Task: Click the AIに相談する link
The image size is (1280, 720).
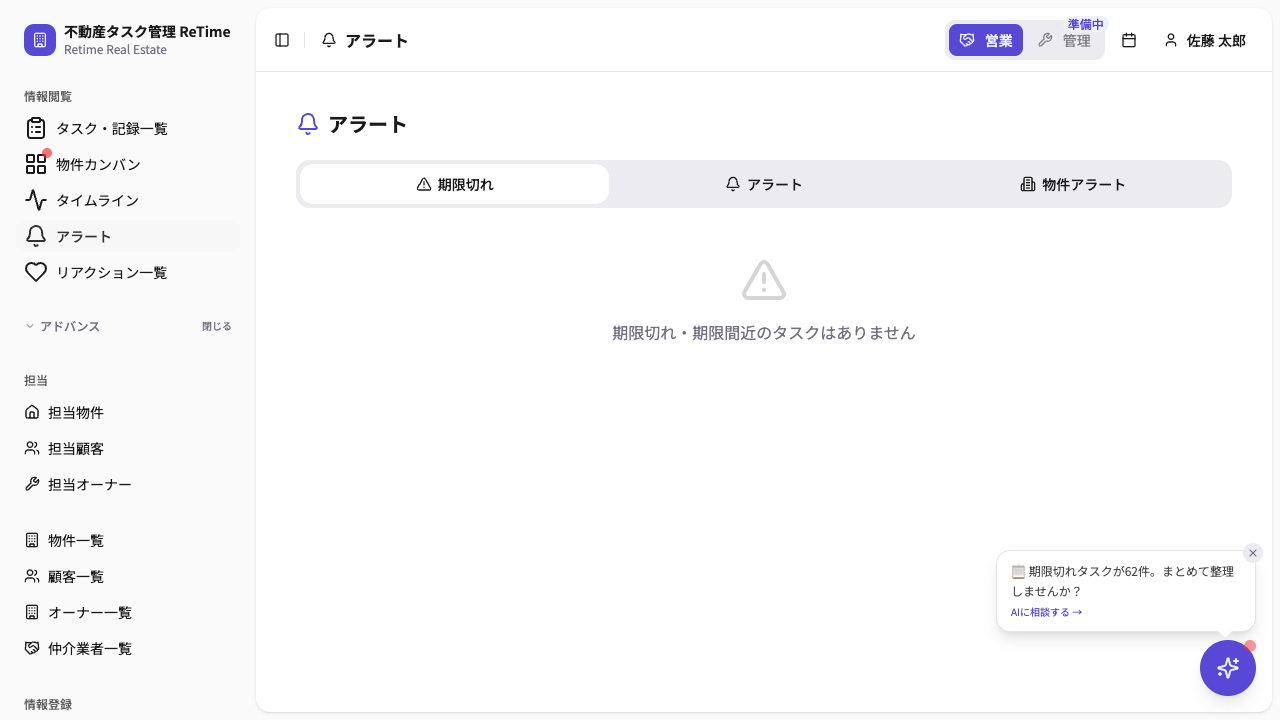Action: click(x=1046, y=612)
